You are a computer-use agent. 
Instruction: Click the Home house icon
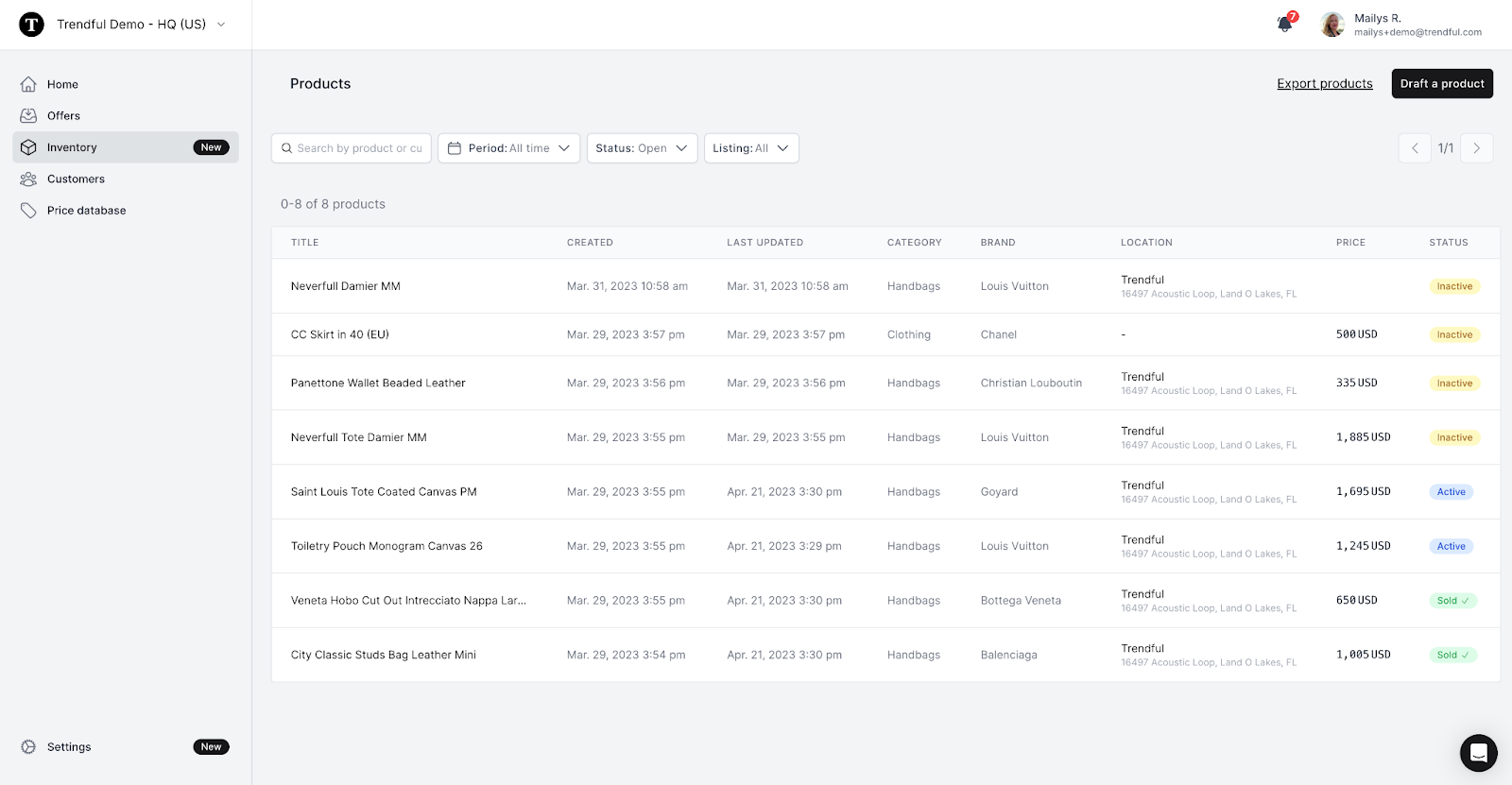point(28,84)
